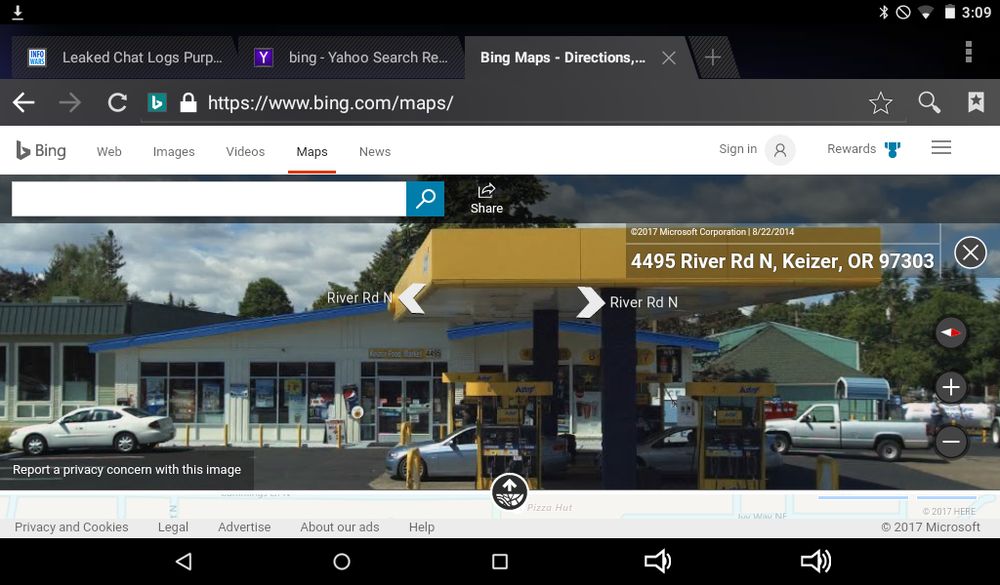The height and width of the screenshot is (585, 1000).
Task: Click Report a privacy concern link
Action: [x=127, y=469]
